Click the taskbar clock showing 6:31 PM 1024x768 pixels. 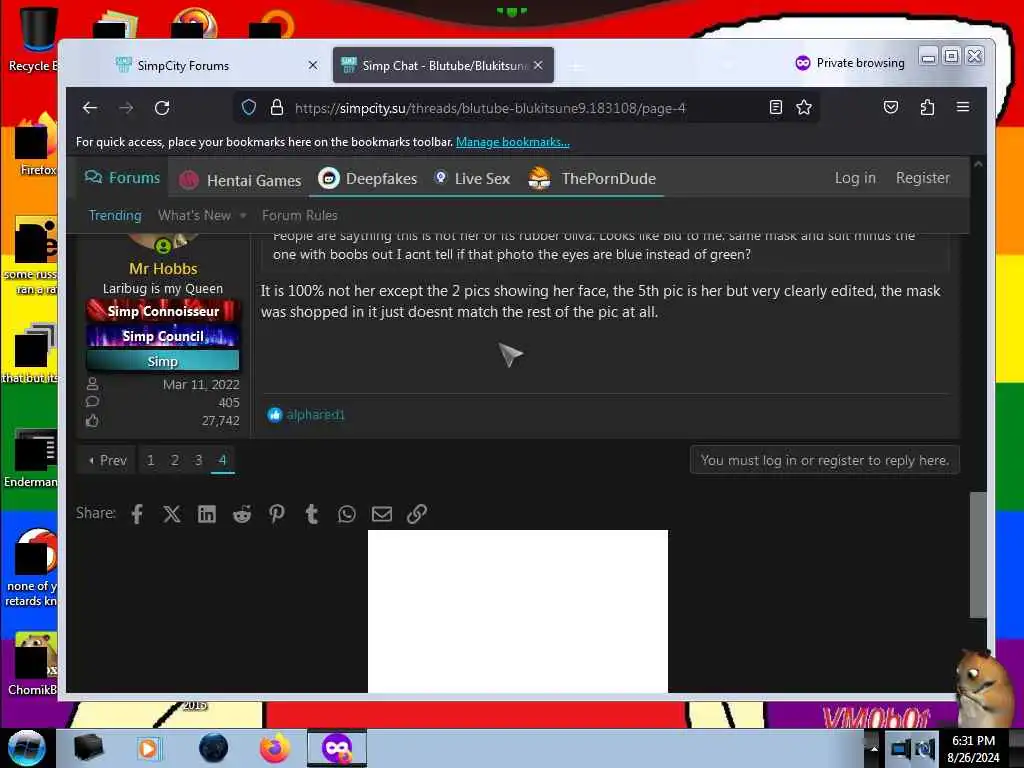pos(973,748)
